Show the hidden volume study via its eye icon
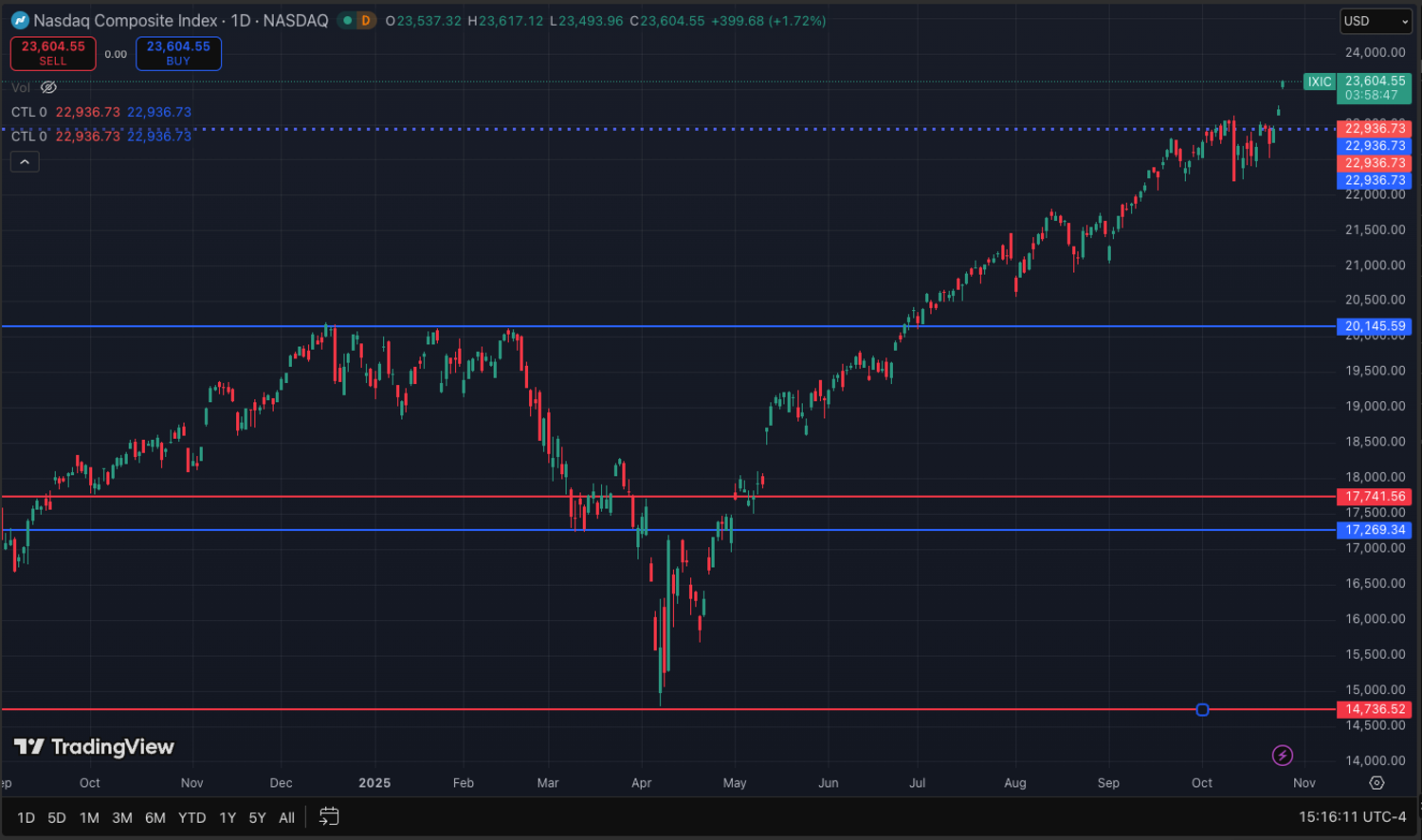 coord(47,87)
